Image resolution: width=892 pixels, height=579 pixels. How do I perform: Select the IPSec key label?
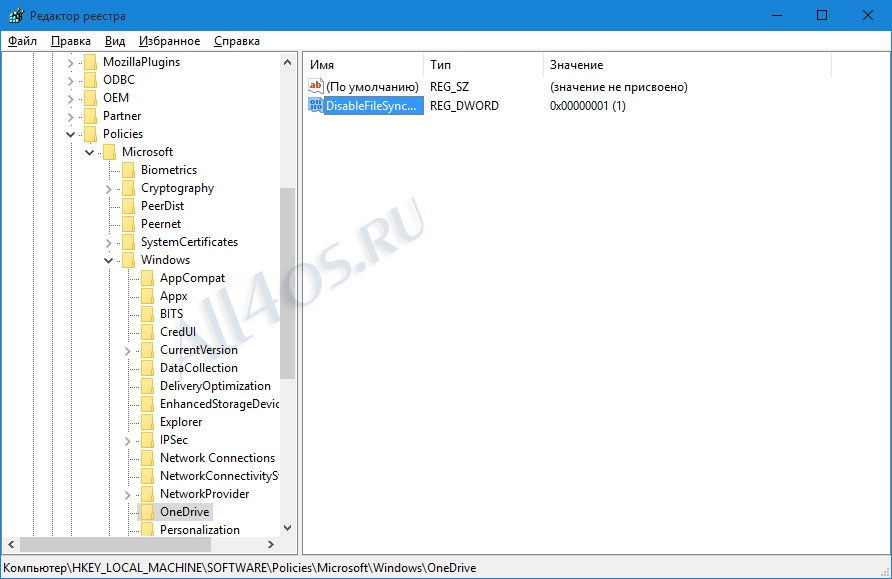tap(174, 440)
